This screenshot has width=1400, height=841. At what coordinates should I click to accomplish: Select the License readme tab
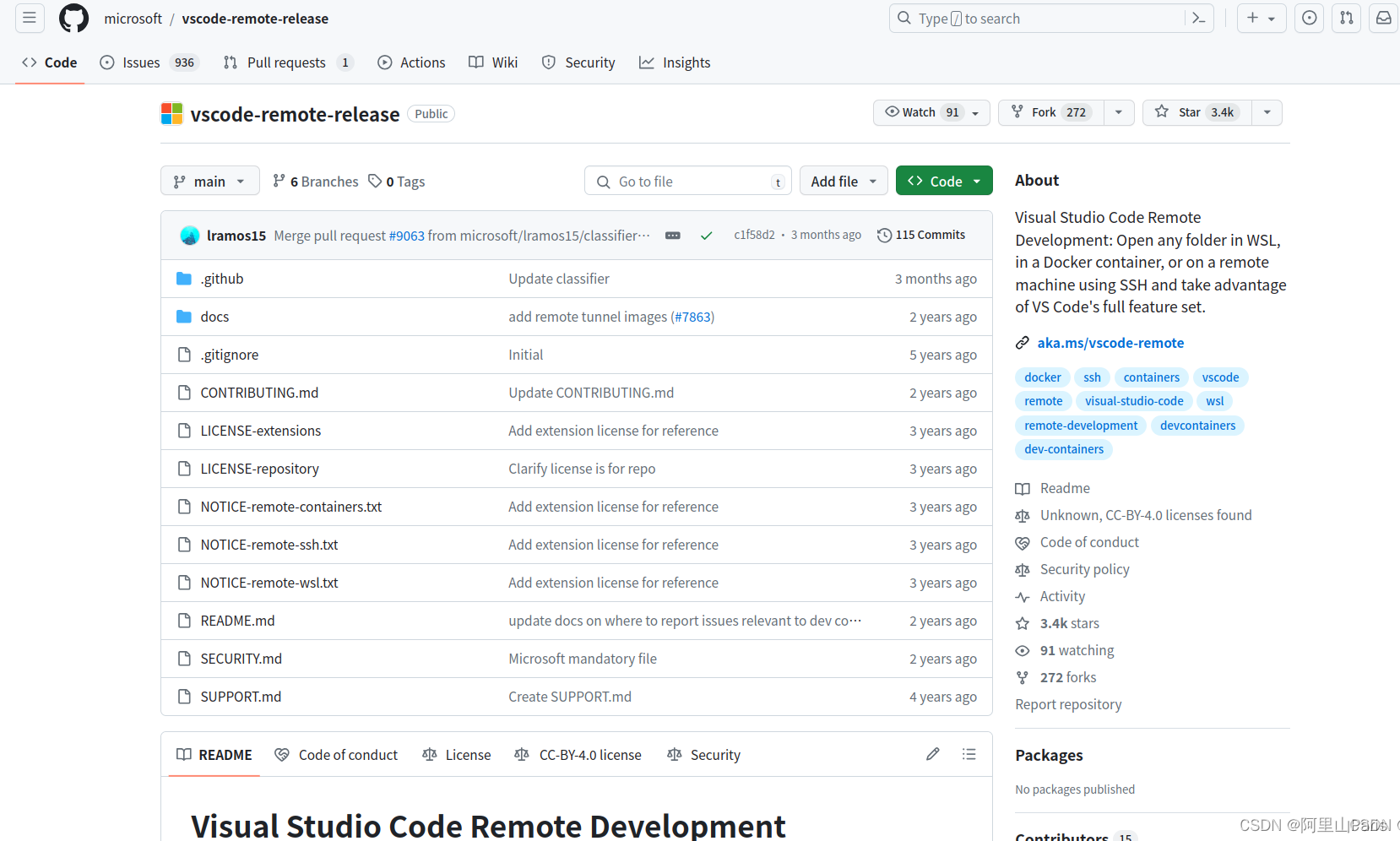457,755
